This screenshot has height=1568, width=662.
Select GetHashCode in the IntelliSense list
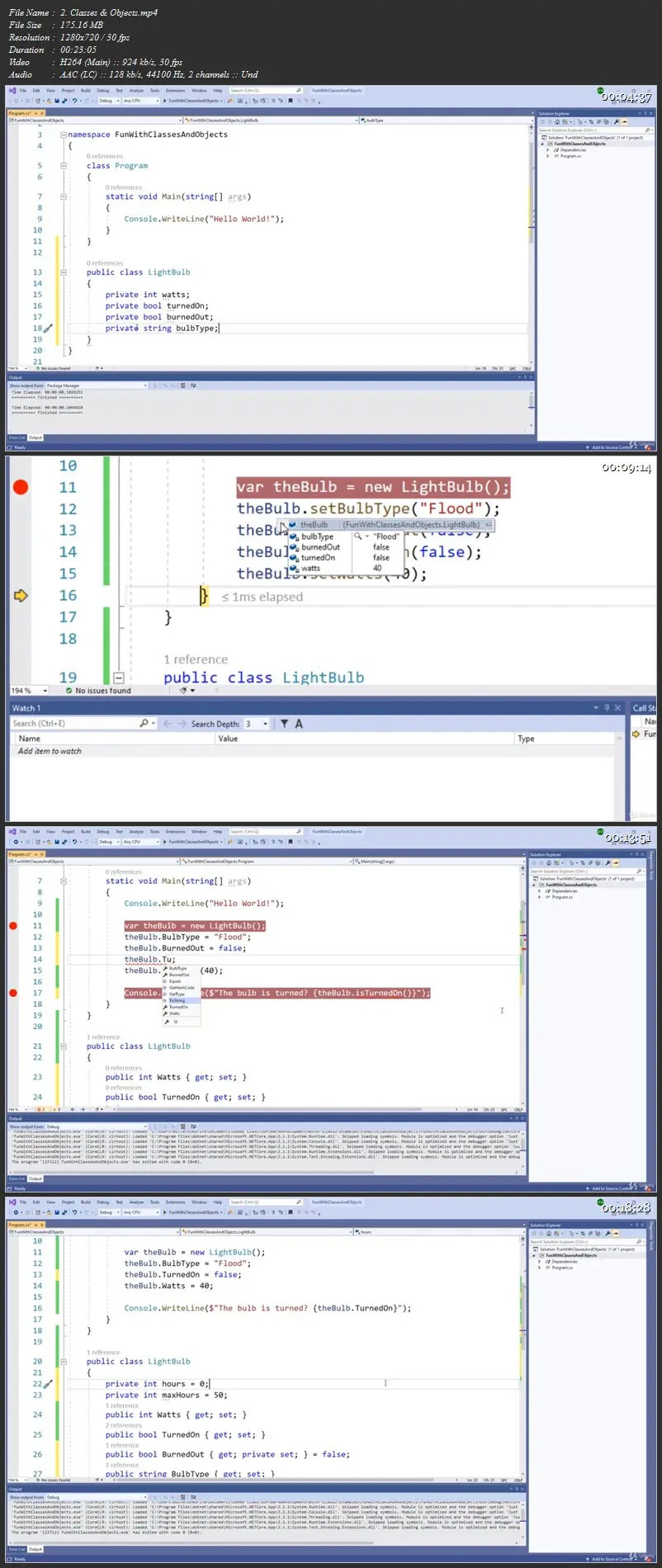pyautogui.click(x=182, y=988)
